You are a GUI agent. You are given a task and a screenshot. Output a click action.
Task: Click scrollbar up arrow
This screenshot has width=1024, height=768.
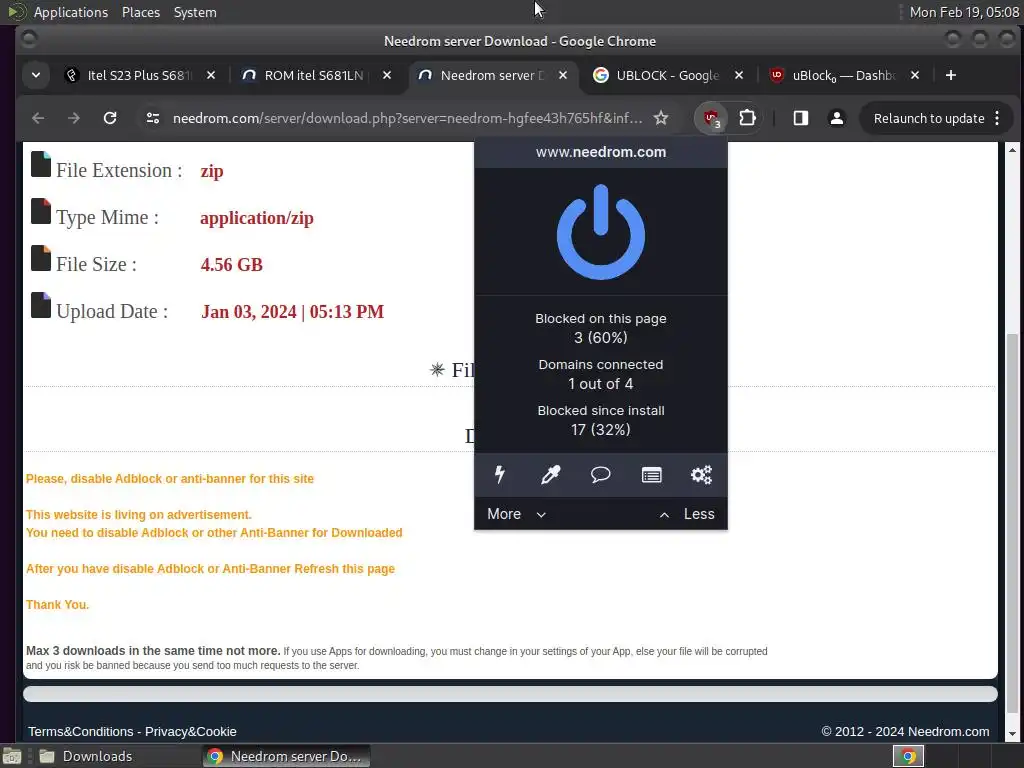pyautogui.click(x=1012, y=150)
